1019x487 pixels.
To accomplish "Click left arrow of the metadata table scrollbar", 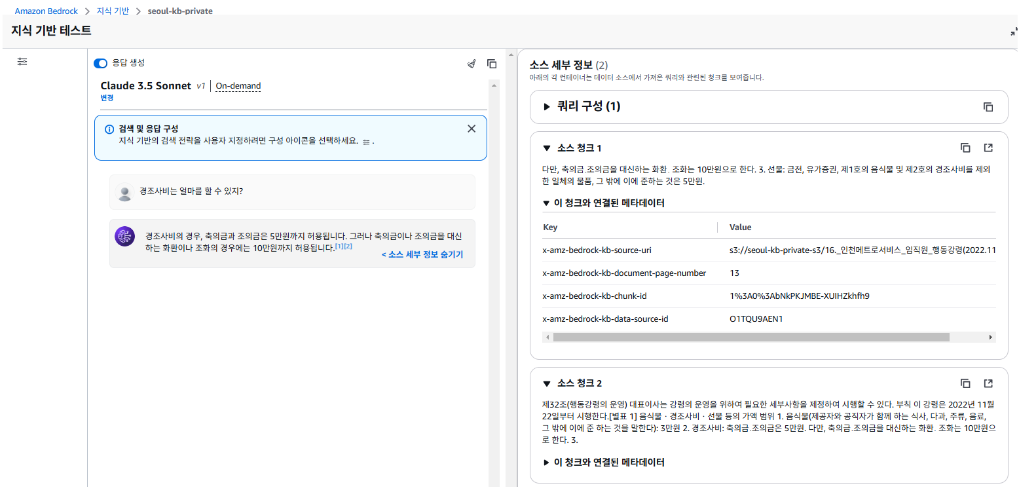I will pos(547,337).
